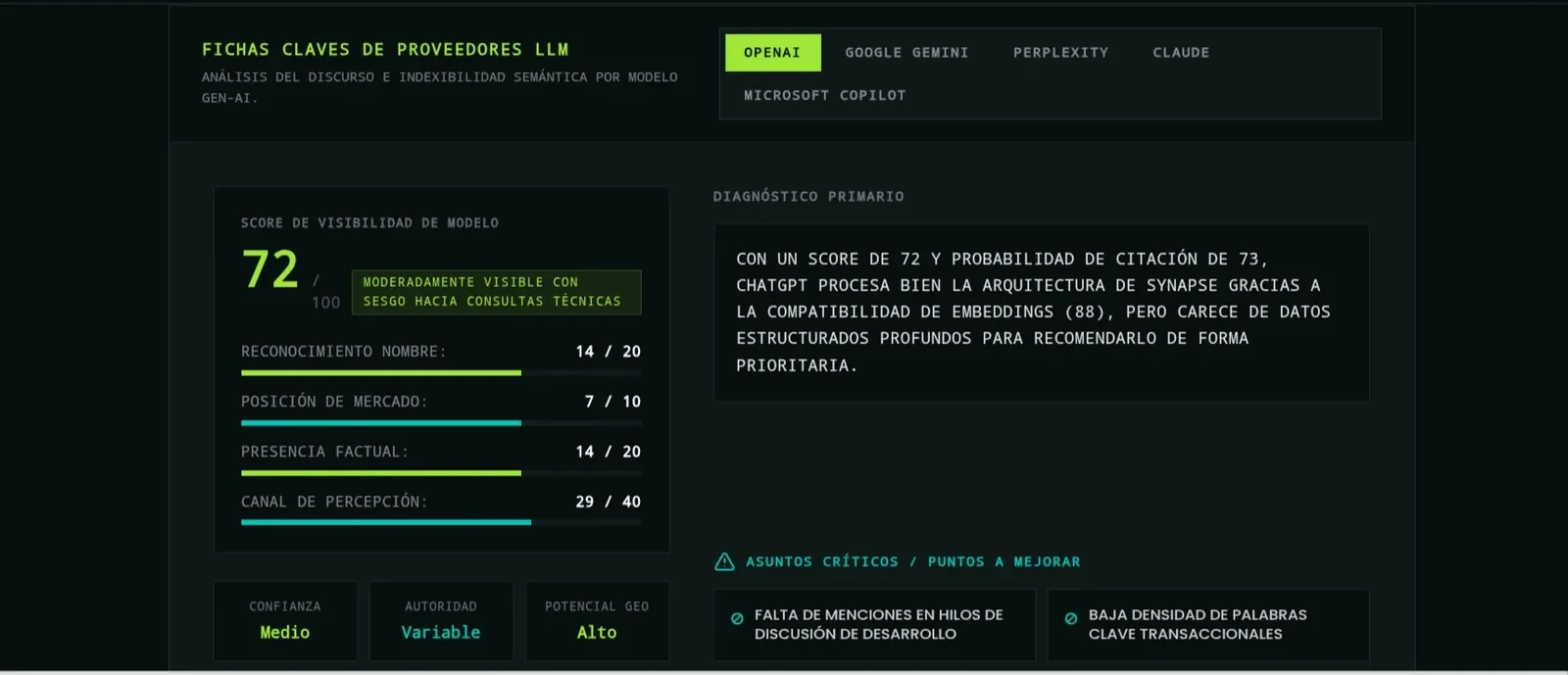Click the warning triangle icon beside Asuntos Críticos
1568x675 pixels.
[724, 561]
